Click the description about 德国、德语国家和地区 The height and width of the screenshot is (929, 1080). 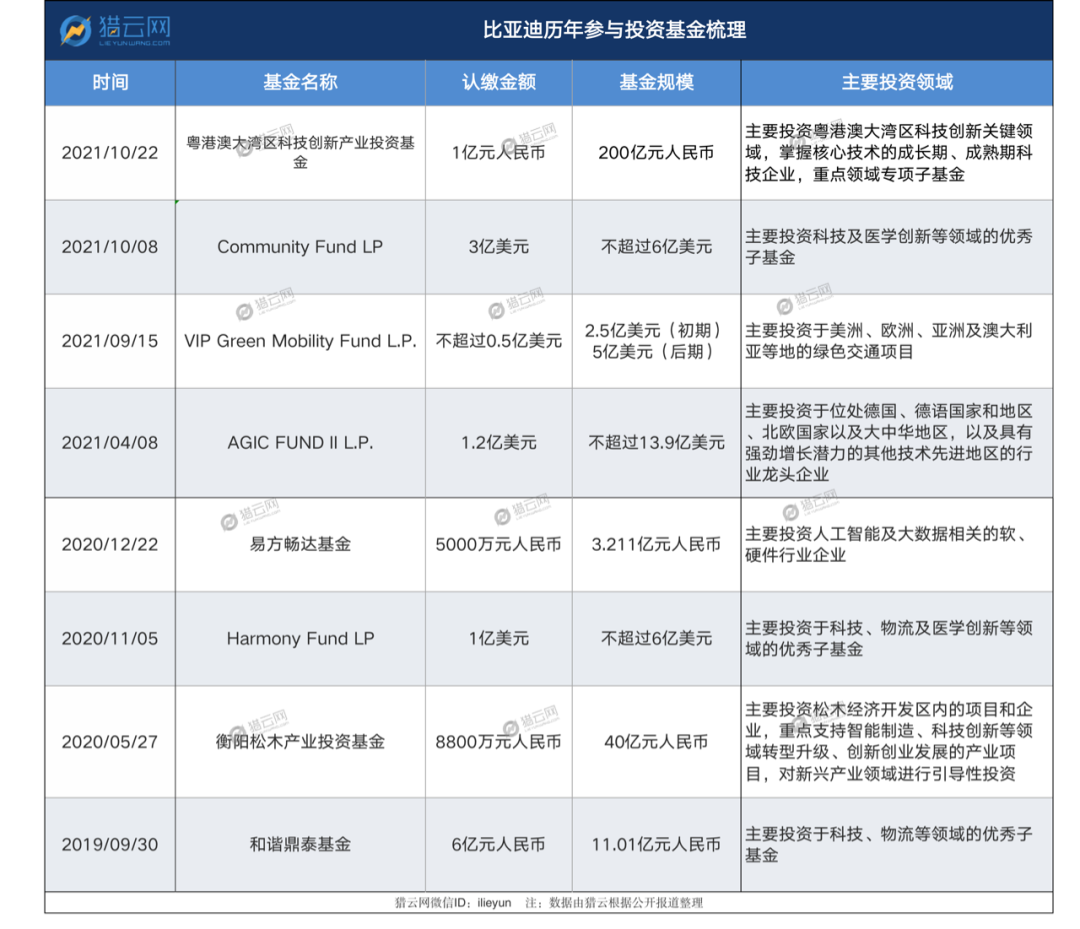coord(889,443)
